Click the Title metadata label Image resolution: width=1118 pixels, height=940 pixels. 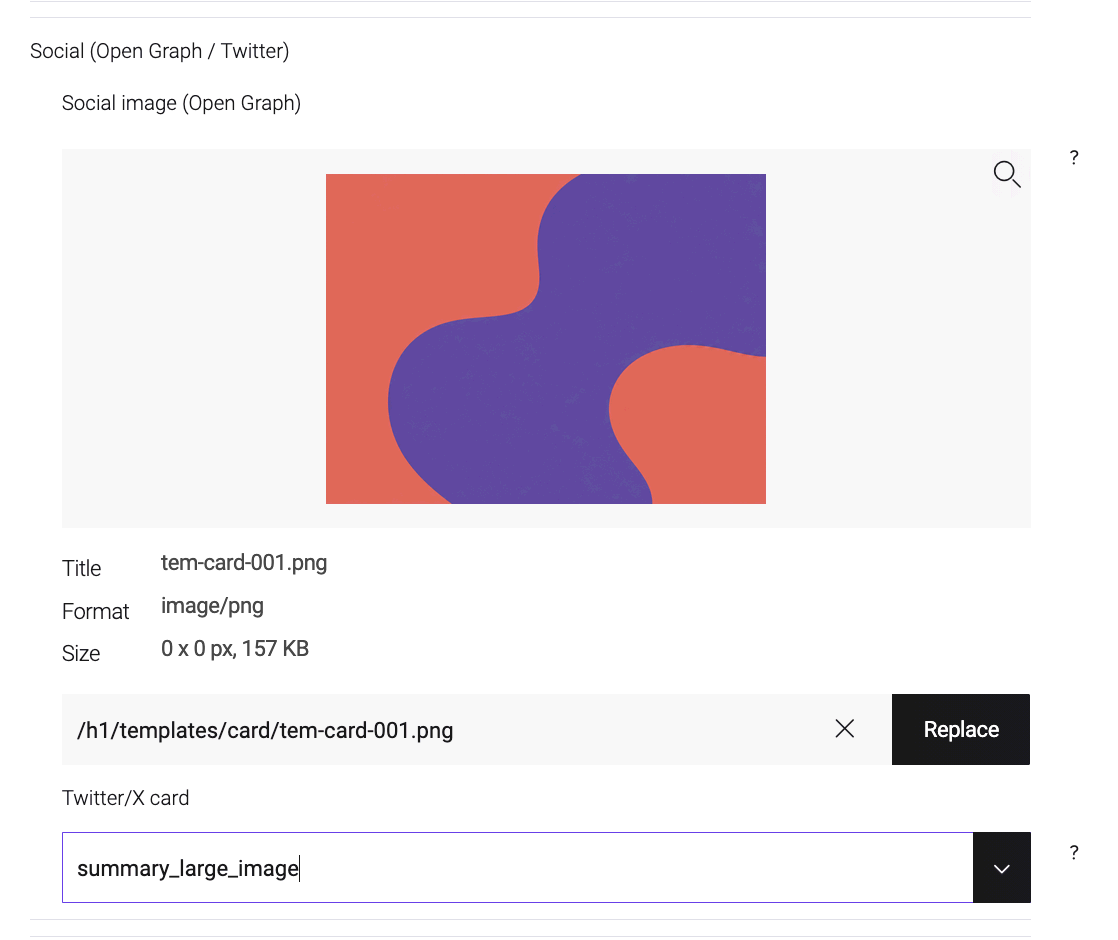click(x=81, y=568)
